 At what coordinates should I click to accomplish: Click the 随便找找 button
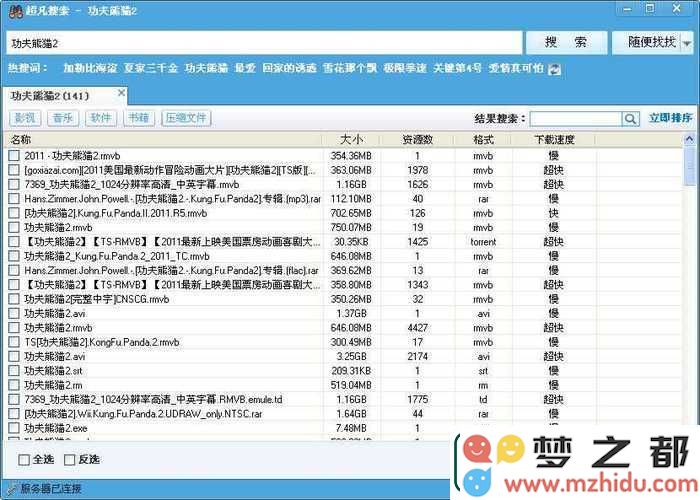(x=647, y=43)
